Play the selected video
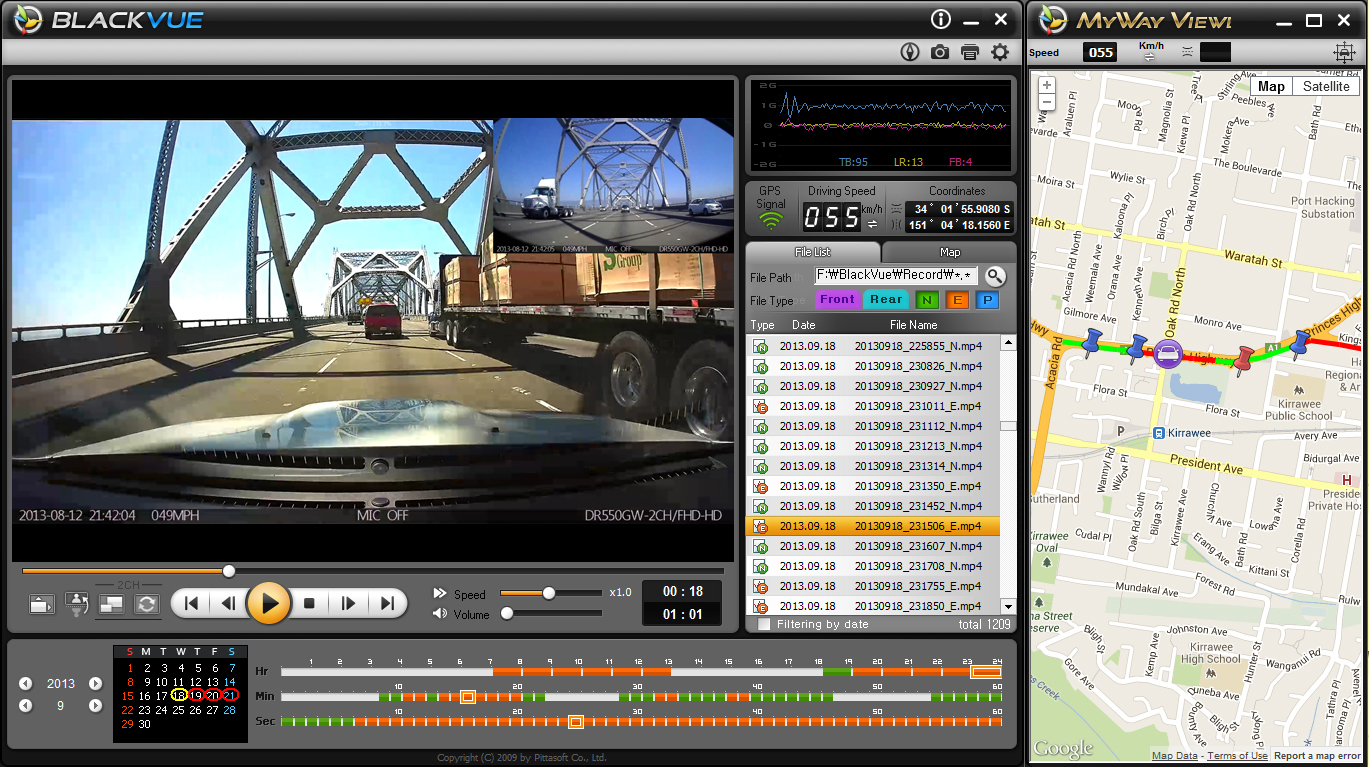 pyautogui.click(x=268, y=603)
